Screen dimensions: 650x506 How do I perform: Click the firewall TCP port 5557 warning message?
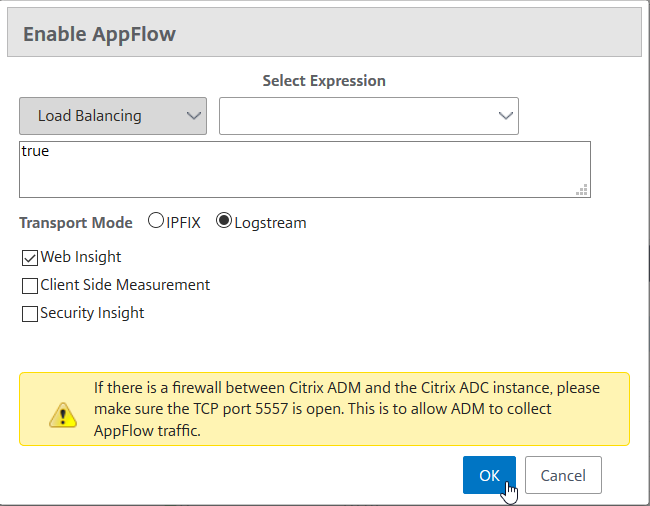tap(347, 409)
